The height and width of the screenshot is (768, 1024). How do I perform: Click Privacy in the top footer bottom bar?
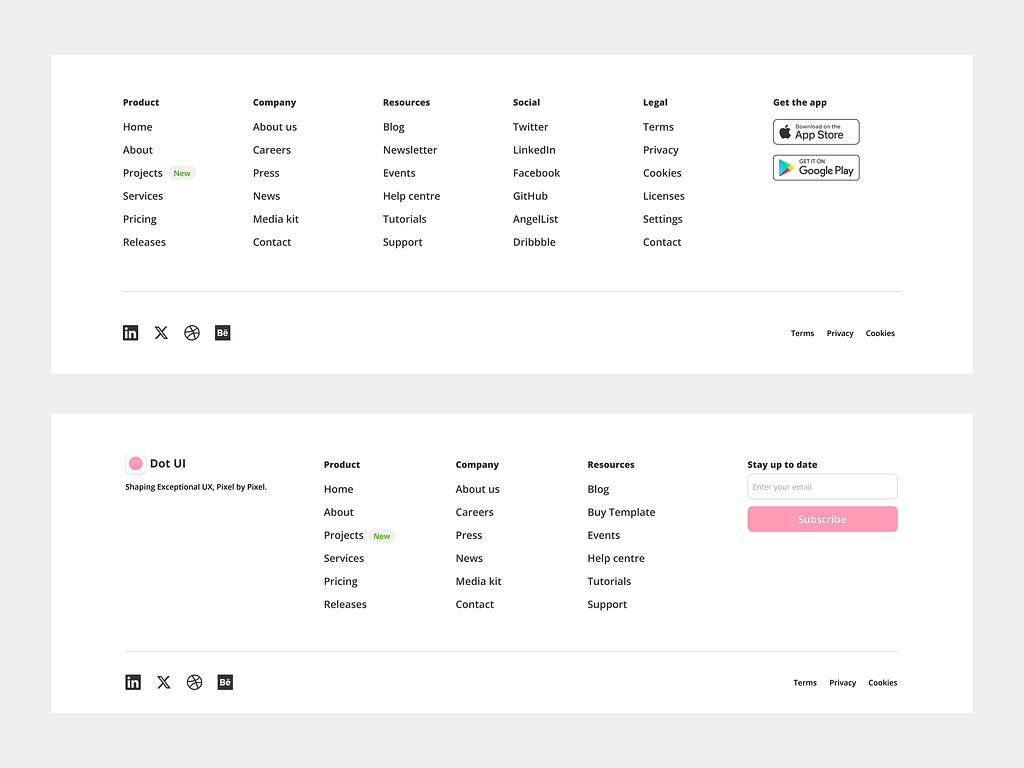click(x=840, y=333)
